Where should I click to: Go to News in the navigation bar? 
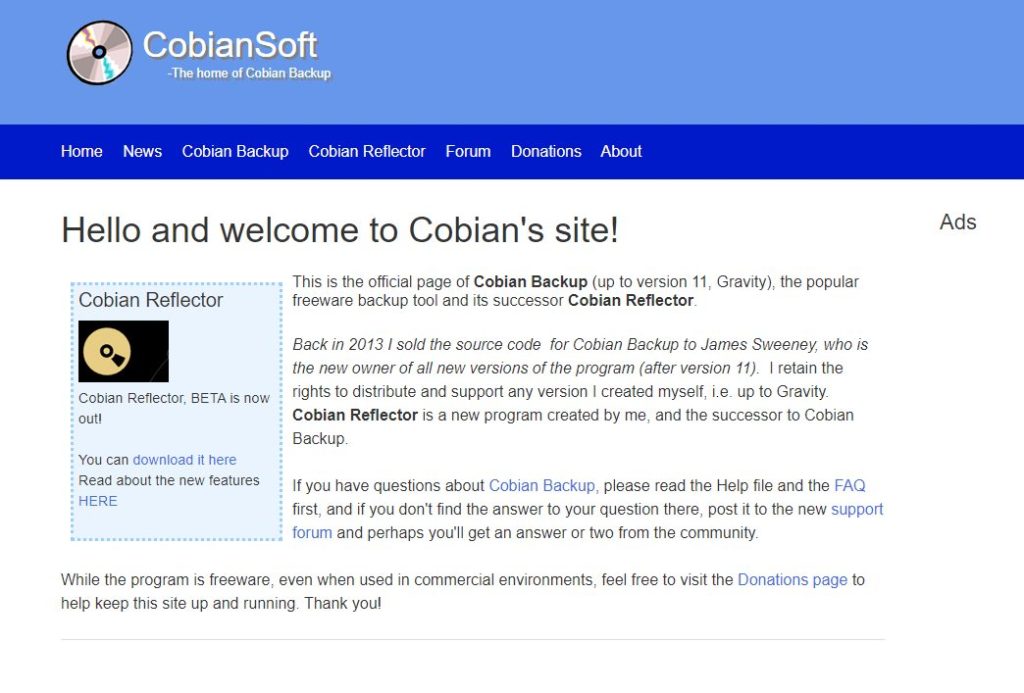coord(142,152)
